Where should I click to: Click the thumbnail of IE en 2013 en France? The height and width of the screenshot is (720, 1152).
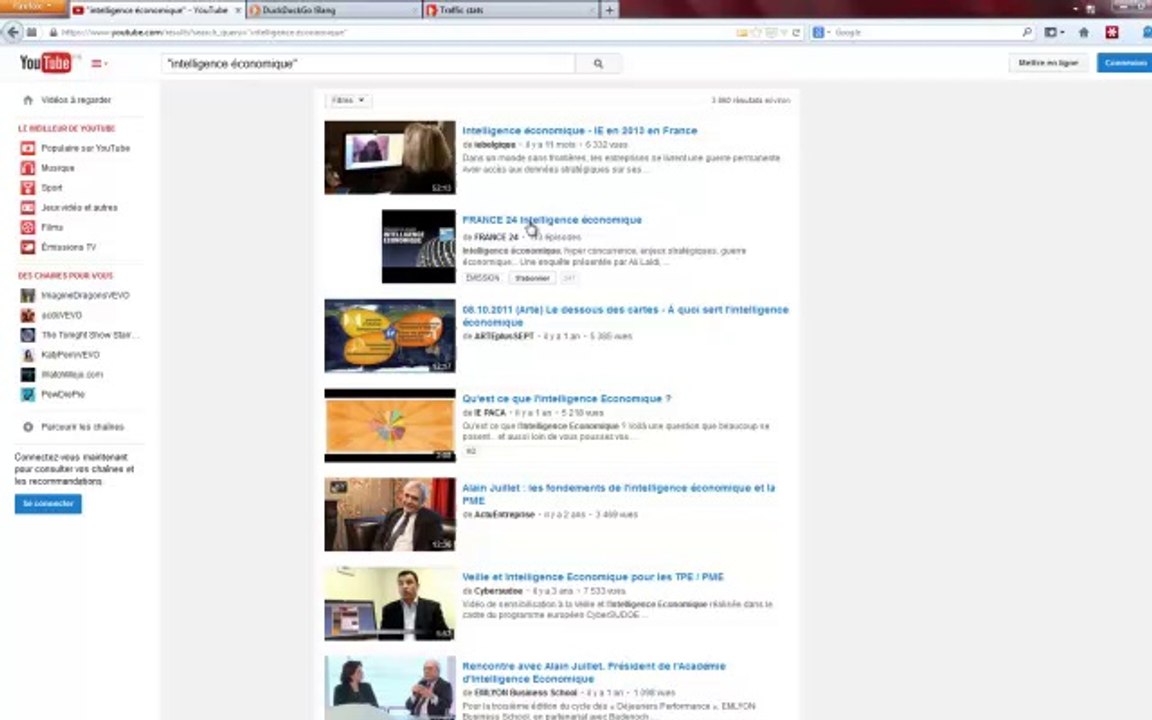[390, 158]
